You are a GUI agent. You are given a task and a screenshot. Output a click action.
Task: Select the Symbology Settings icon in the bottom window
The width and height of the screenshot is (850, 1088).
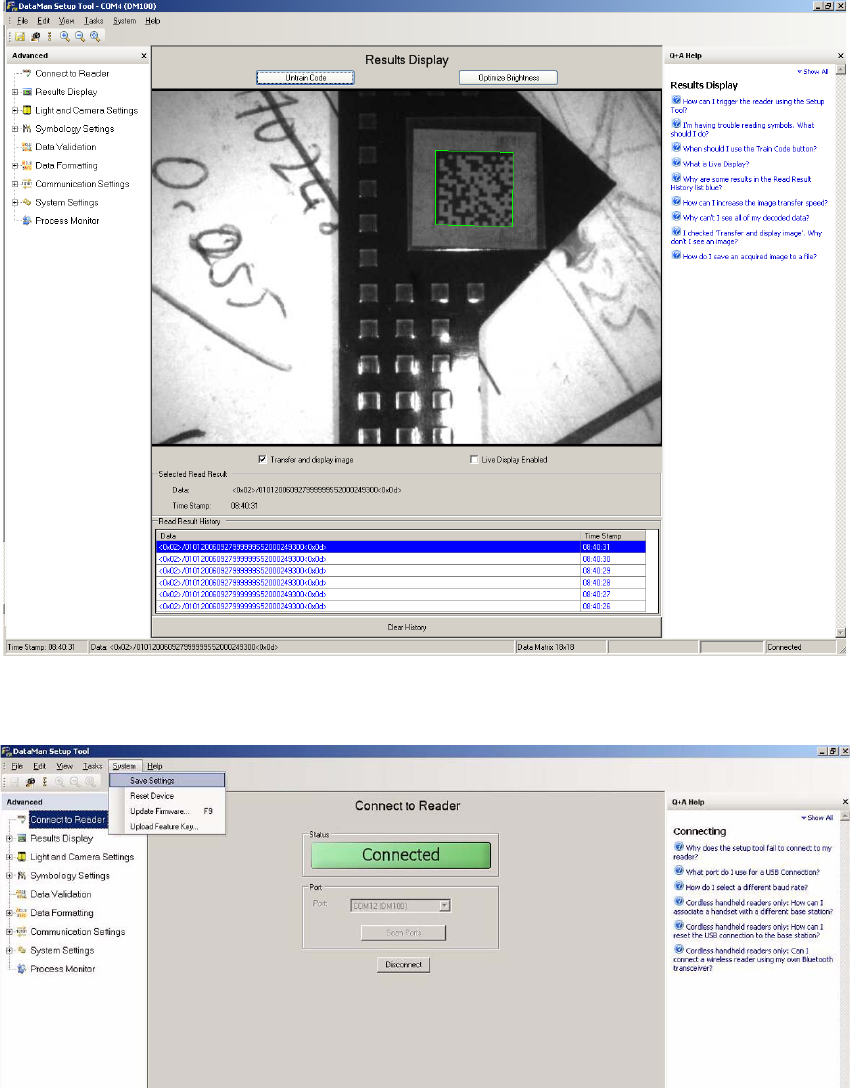tap(22, 876)
